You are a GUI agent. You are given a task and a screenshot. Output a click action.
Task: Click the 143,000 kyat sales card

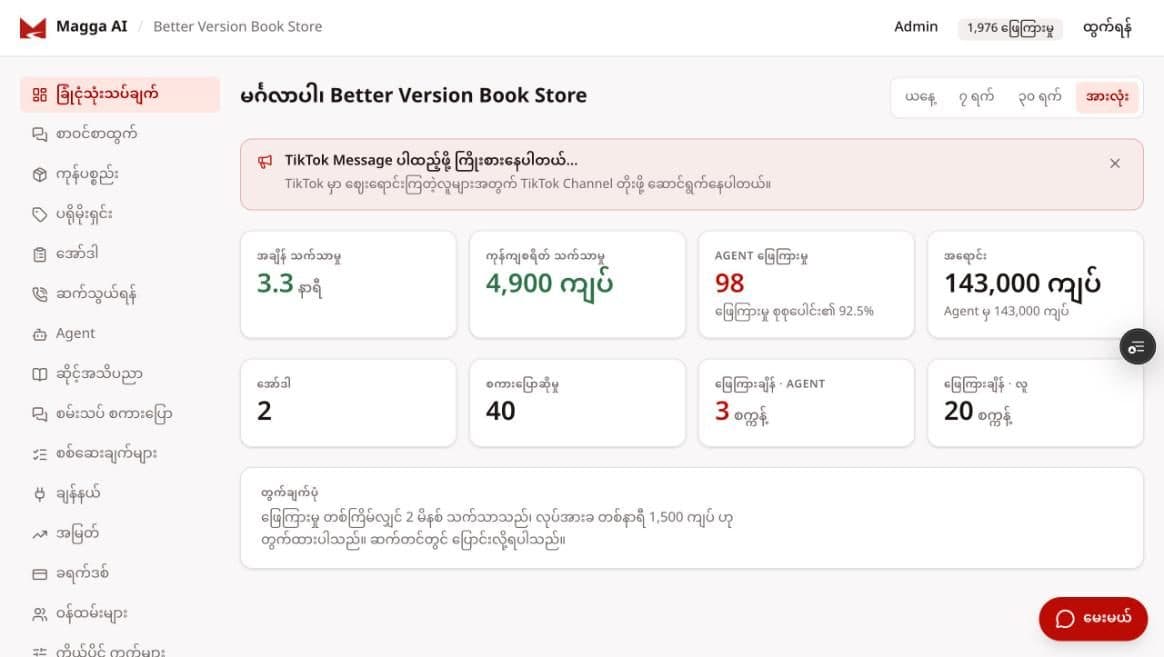pos(1036,284)
